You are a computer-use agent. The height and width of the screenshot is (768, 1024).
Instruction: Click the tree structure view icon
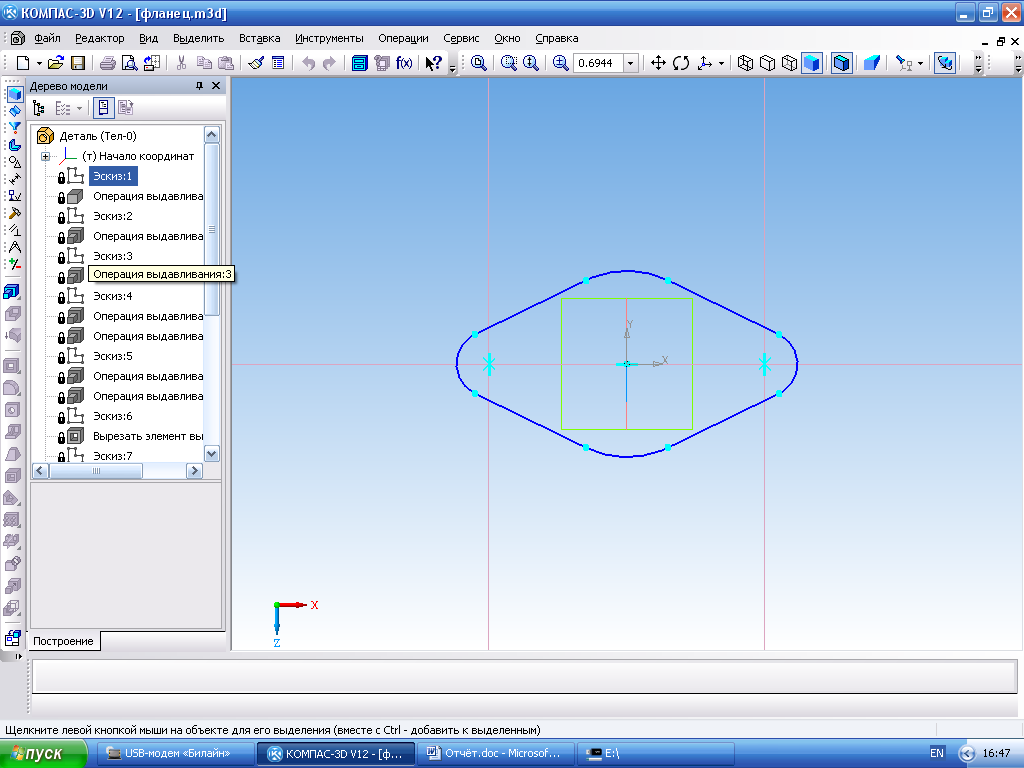pos(39,108)
